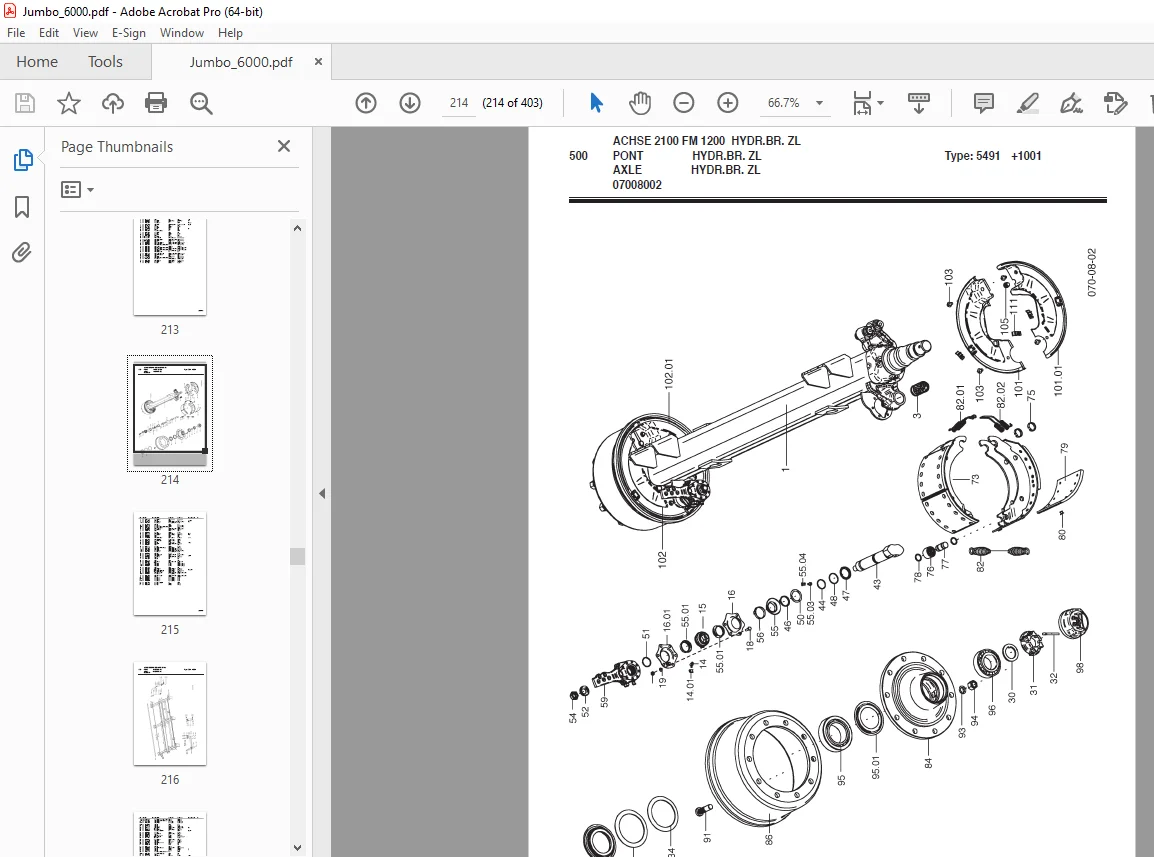Screen dimensions: 1154x857
Task: Switch to the Tools tab
Action: click(x=105, y=62)
